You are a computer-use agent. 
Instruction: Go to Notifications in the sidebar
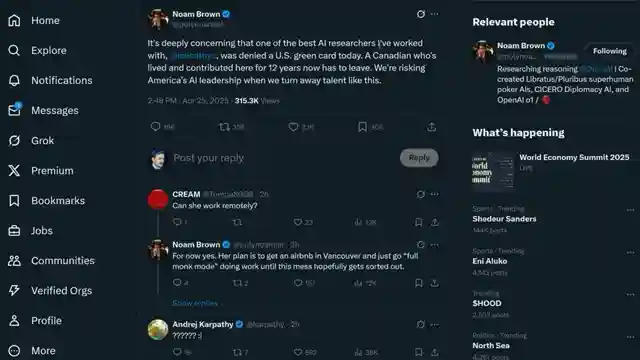click(x=50, y=80)
